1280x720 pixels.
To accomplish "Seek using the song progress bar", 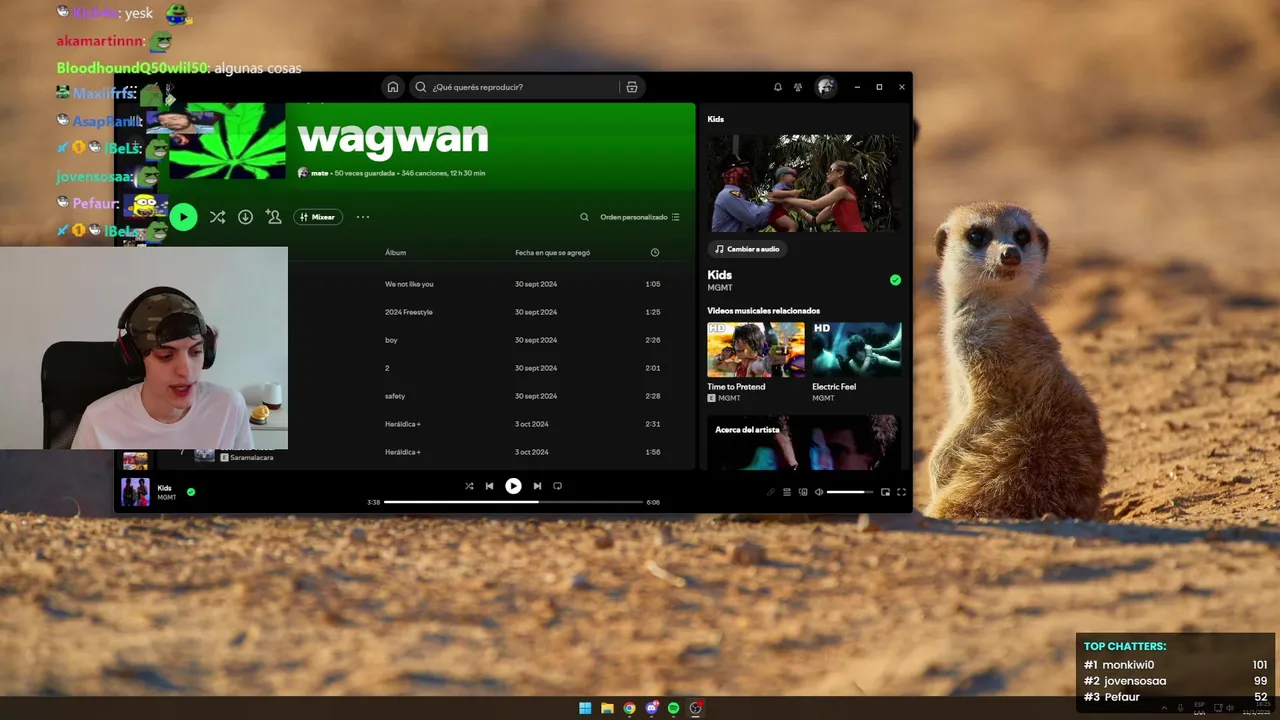I will coord(513,502).
